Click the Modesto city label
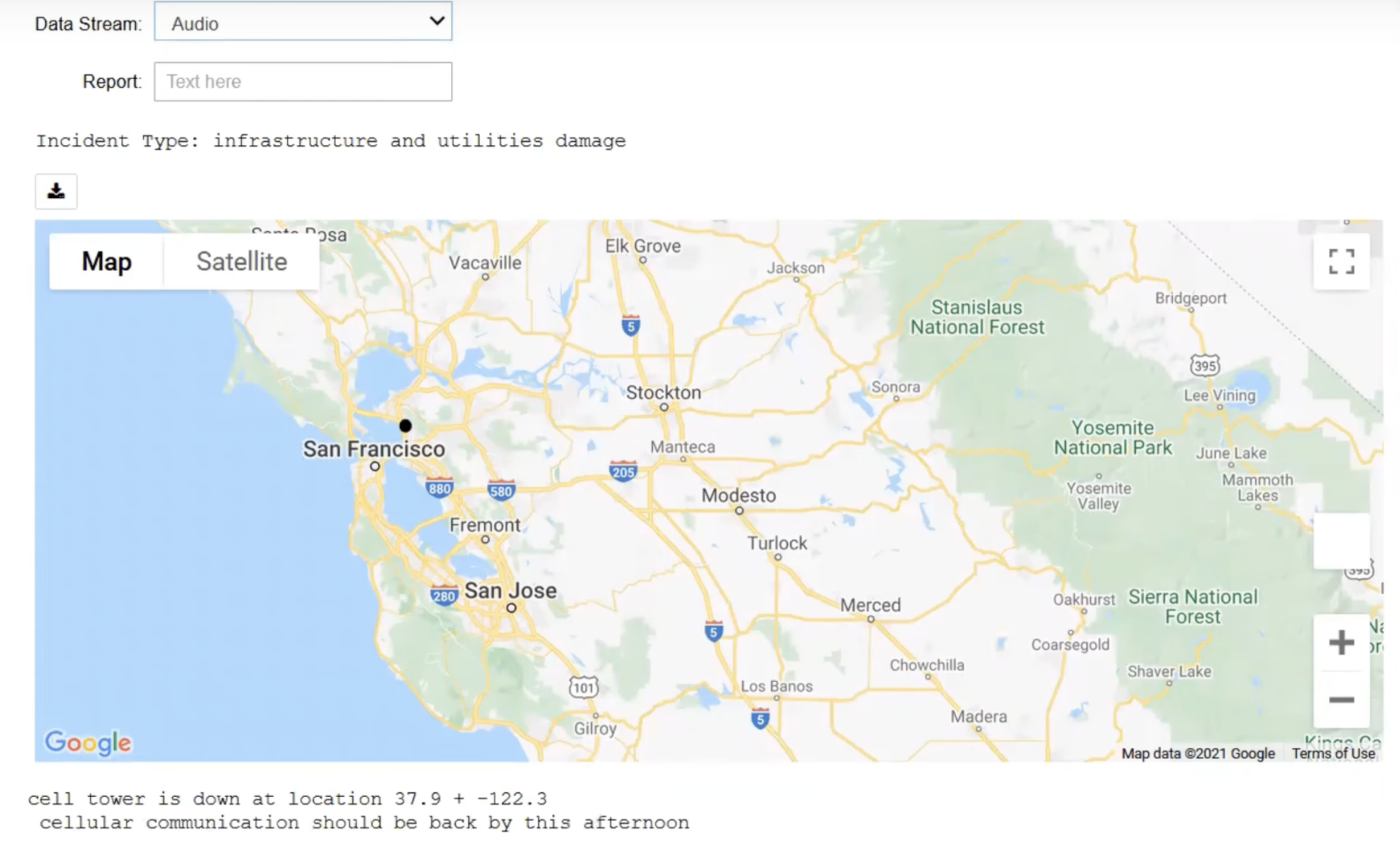The width and height of the screenshot is (1400, 841). click(739, 495)
